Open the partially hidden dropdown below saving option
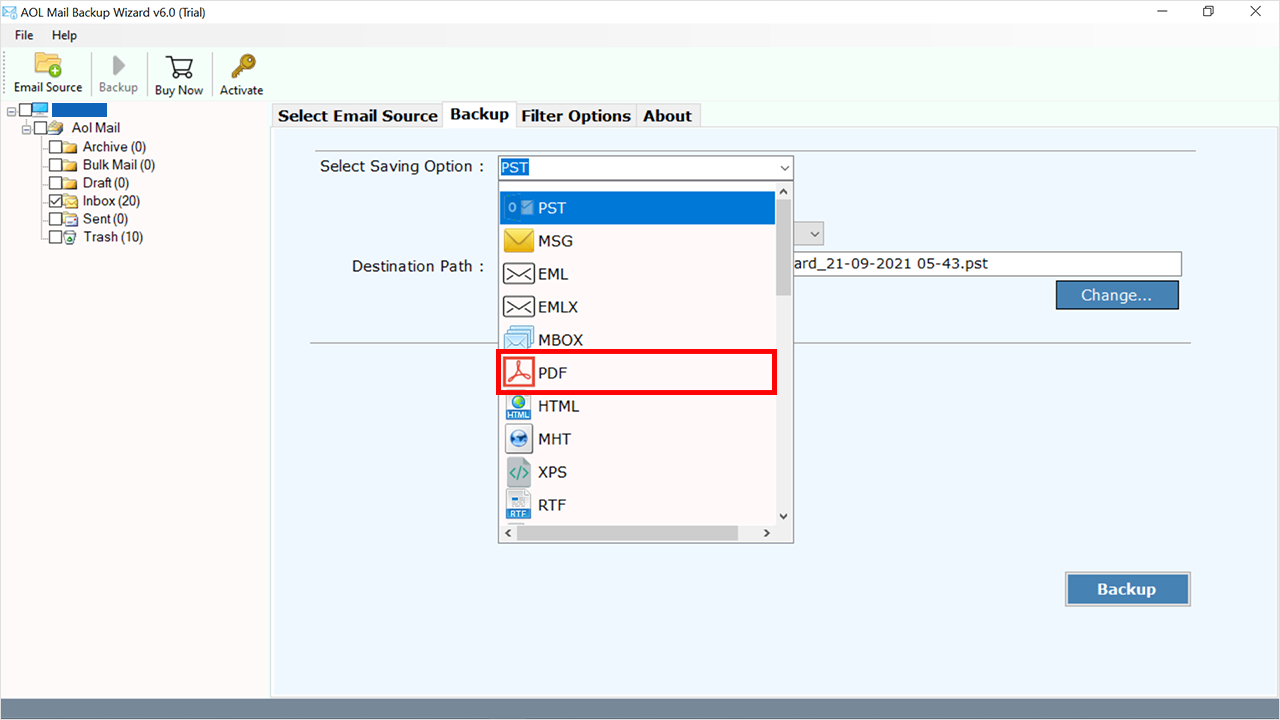Image resolution: width=1280 pixels, height=720 pixels. (815, 234)
